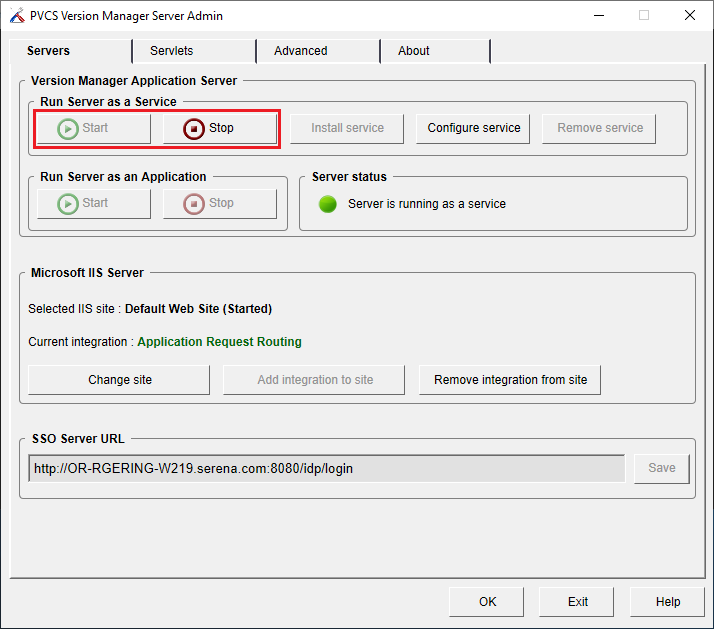
Task: Start the server as an application
Action: pyautogui.click(x=94, y=204)
